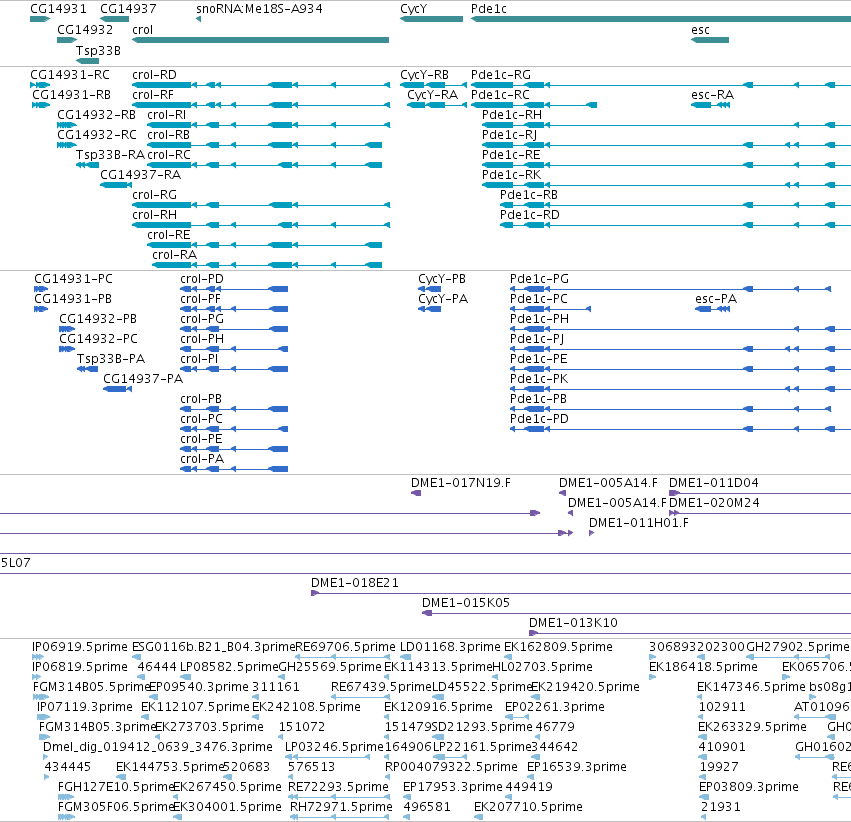Select transcript Pde1c-RK

click(666, 185)
